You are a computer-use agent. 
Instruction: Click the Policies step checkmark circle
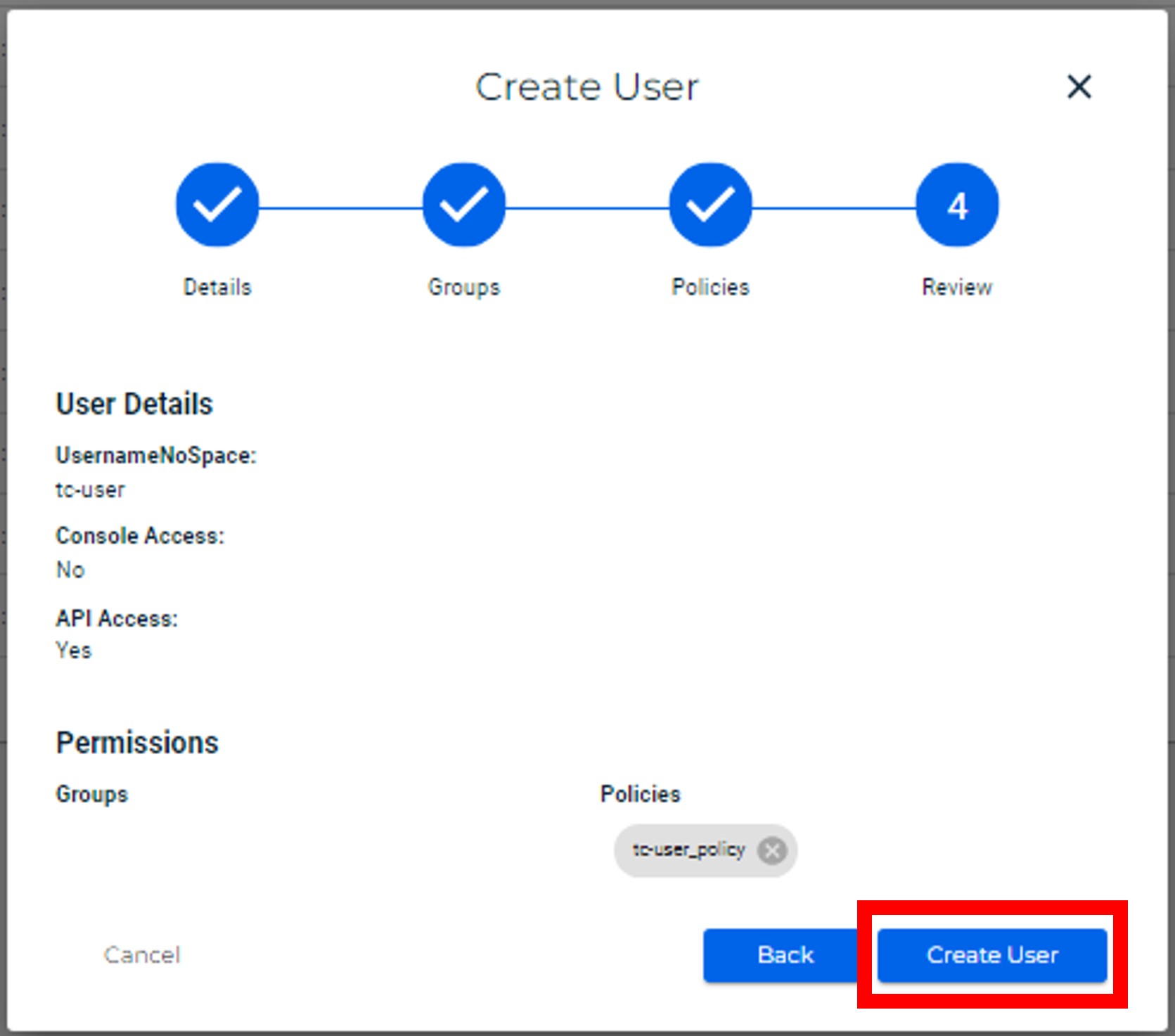(x=710, y=205)
